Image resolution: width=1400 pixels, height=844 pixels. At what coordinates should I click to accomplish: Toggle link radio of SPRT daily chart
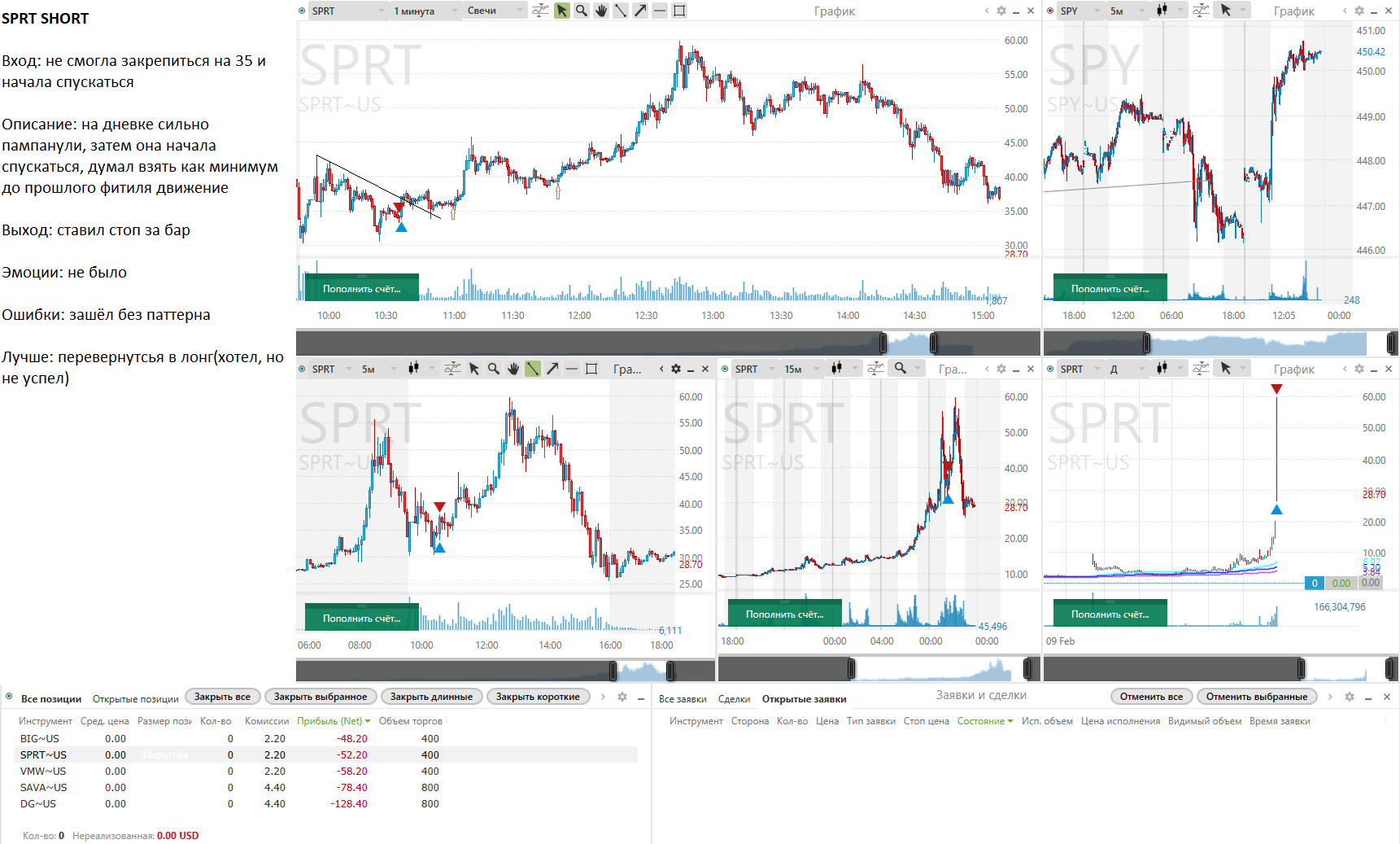pos(1051,369)
